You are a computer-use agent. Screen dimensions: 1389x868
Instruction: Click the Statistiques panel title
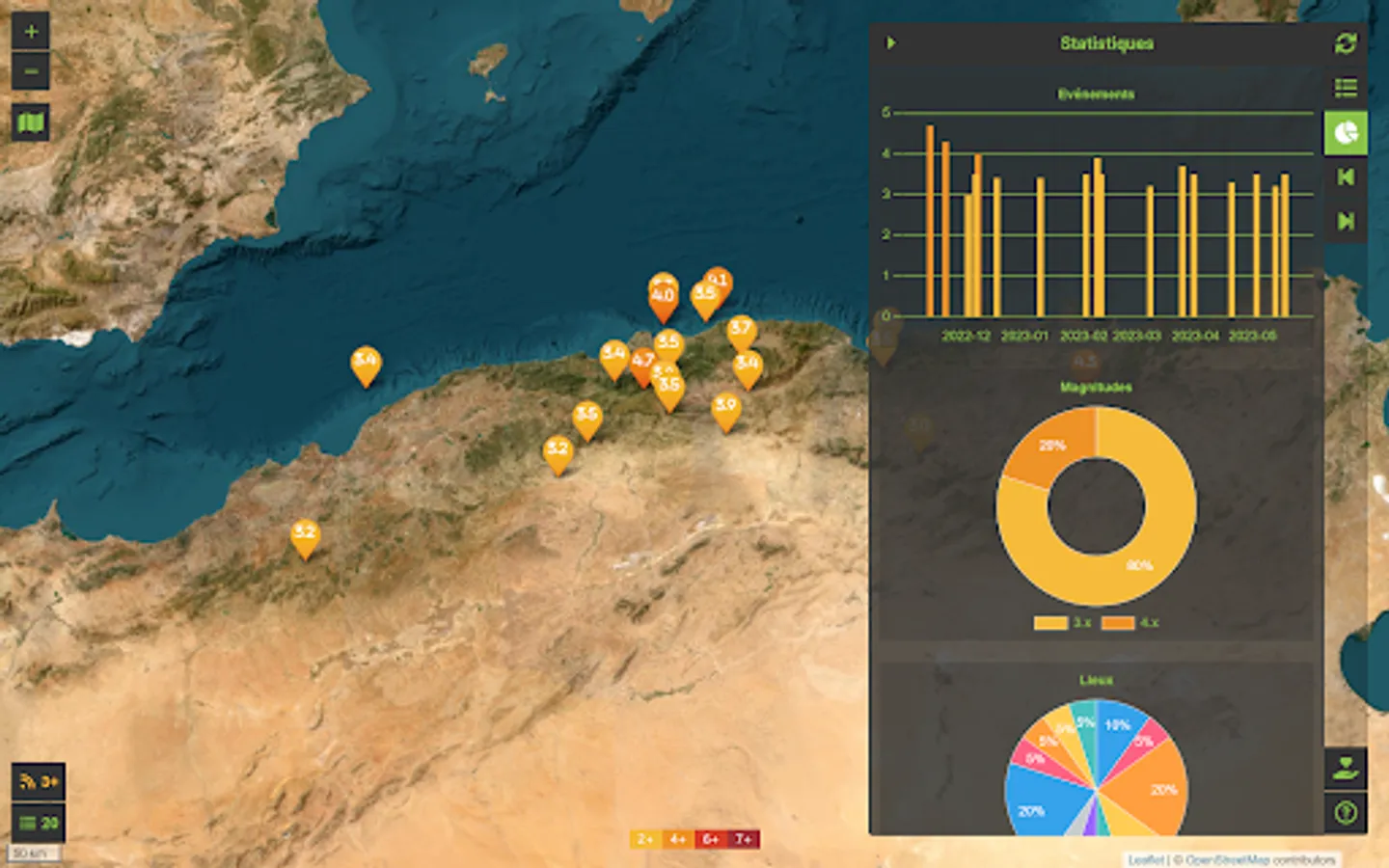[1106, 43]
